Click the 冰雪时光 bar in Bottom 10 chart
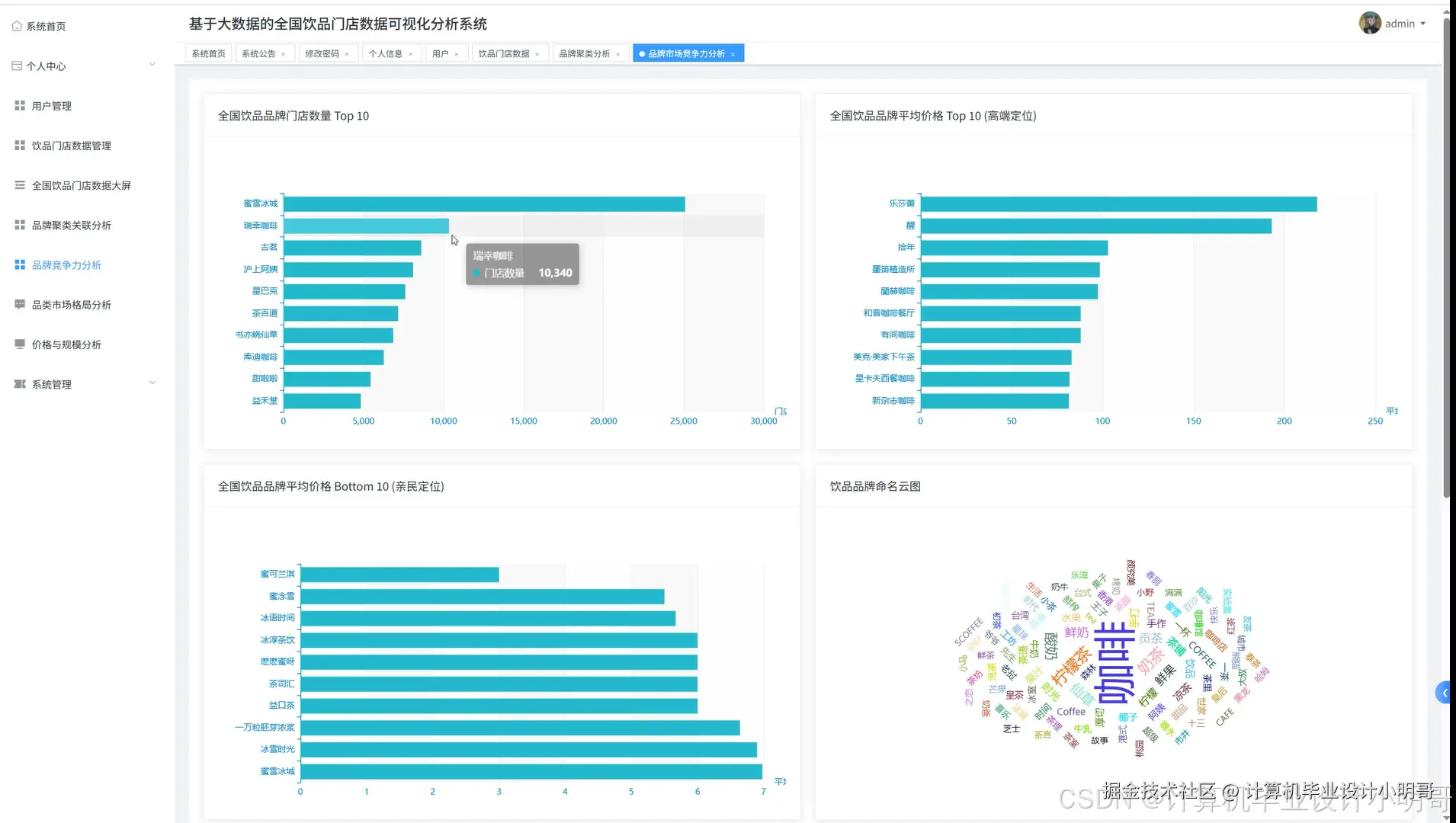This screenshot has width=1456, height=823. [529, 750]
